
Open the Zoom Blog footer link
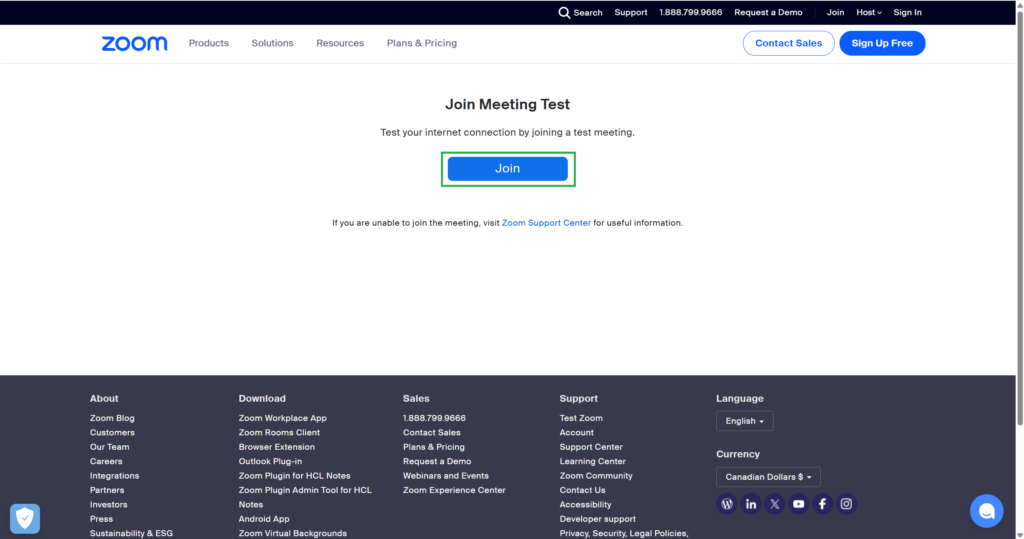(112, 418)
